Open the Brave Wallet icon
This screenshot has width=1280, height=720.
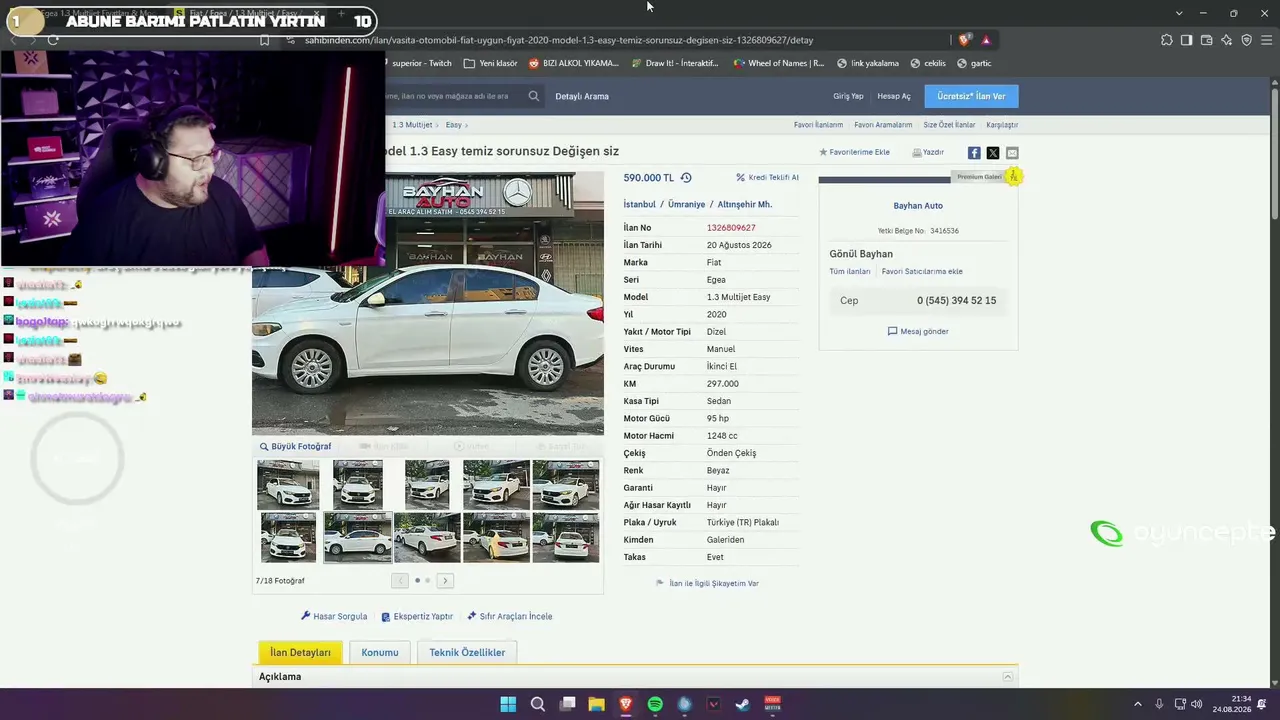click(1206, 40)
